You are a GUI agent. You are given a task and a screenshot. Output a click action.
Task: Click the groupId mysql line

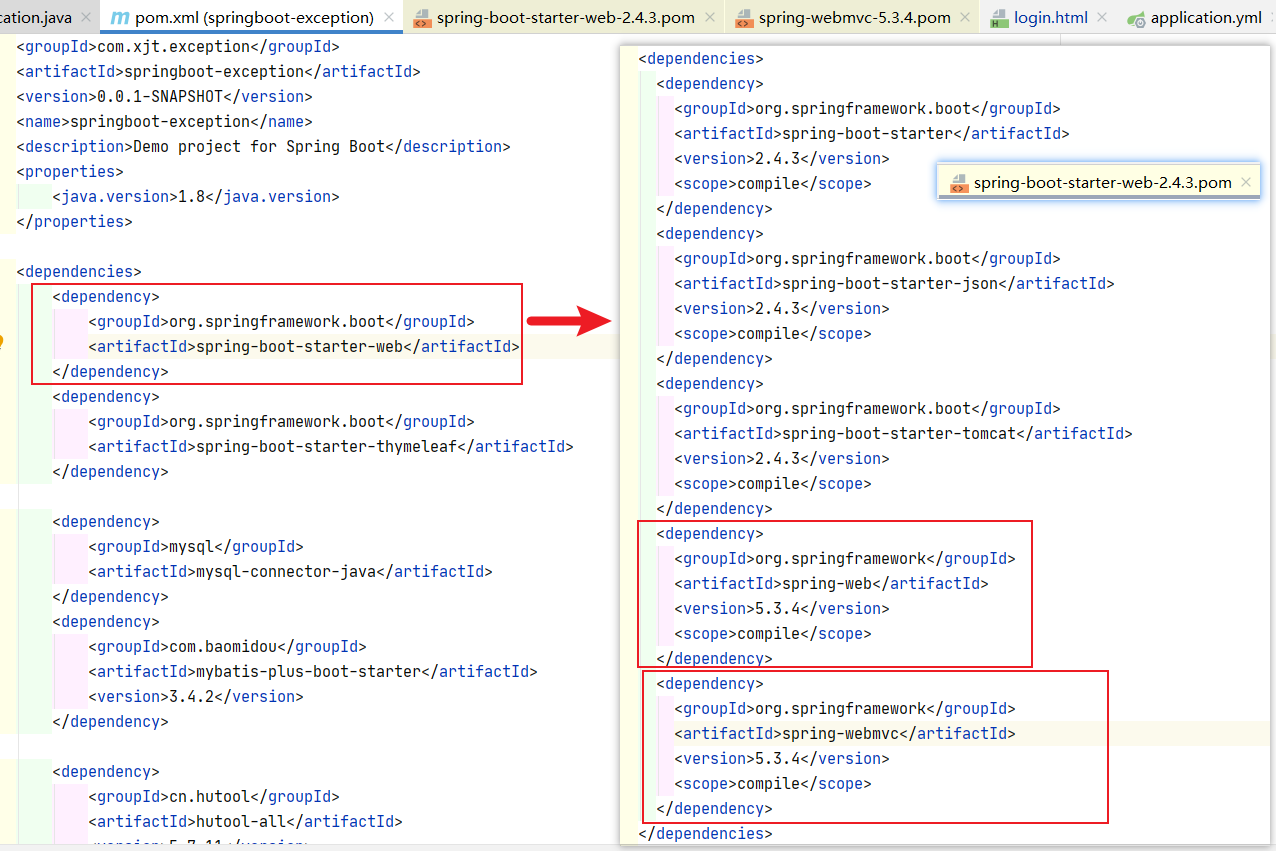coord(196,547)
